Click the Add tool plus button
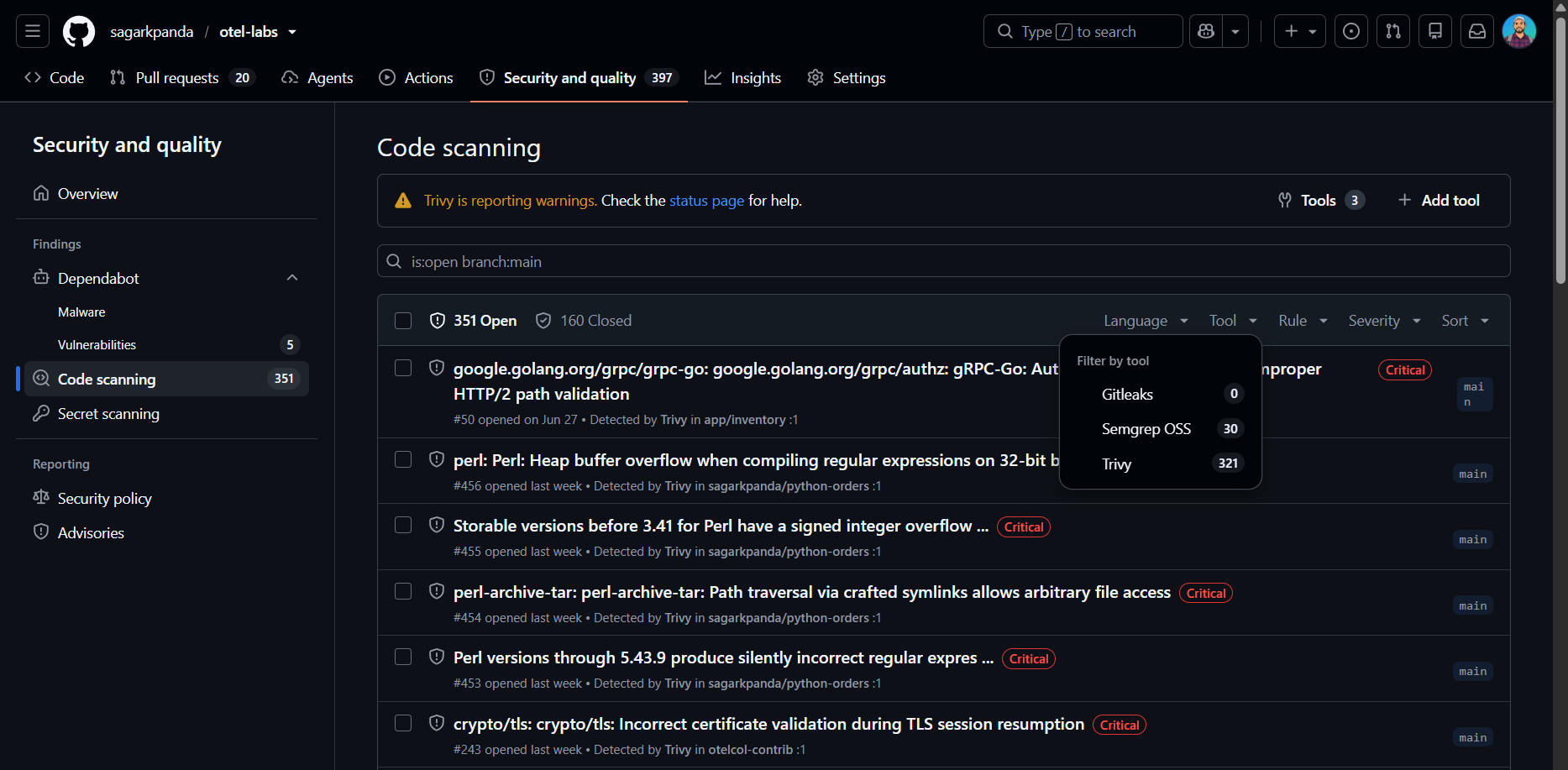 pyautogui.click(x=1439, y=201)
